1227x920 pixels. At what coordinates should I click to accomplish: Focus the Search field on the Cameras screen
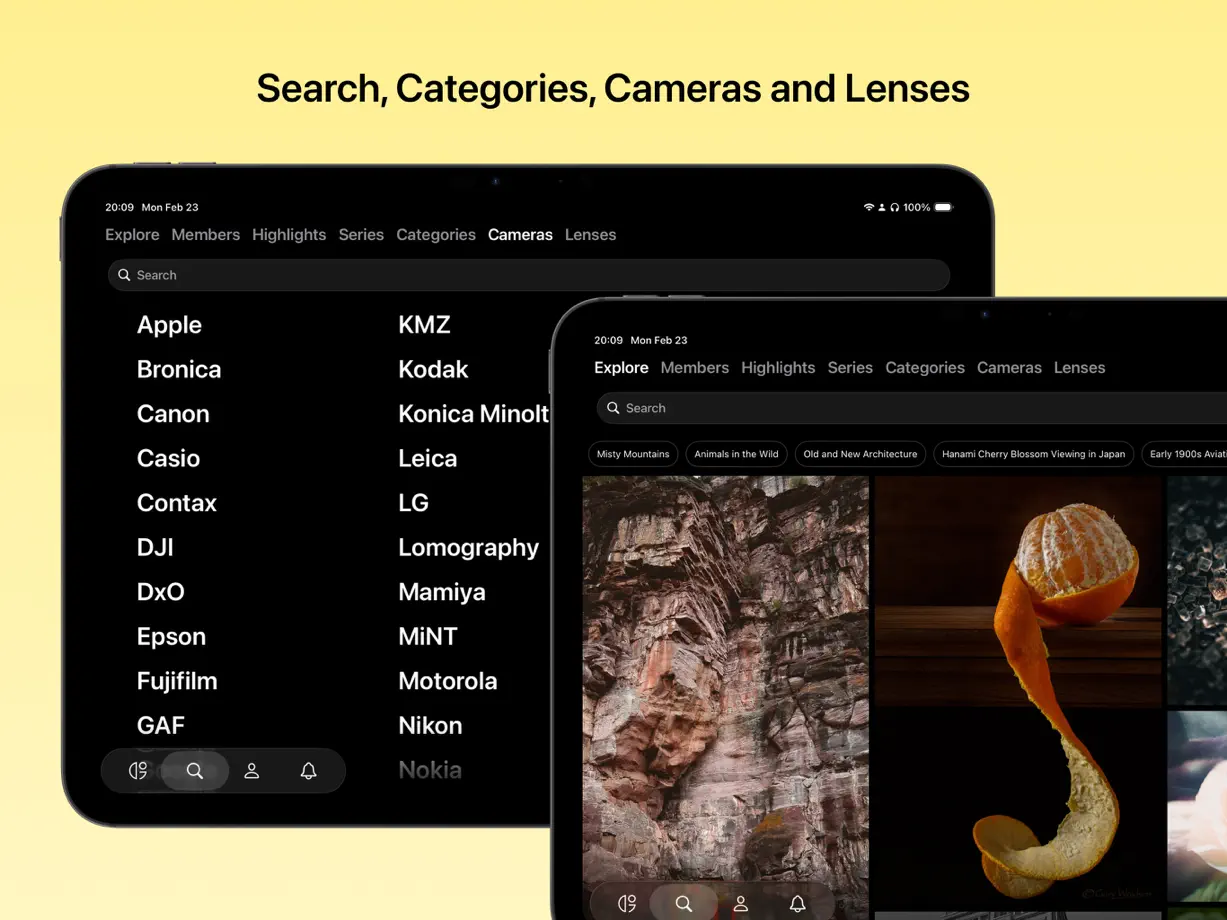[x=529, y=275]
